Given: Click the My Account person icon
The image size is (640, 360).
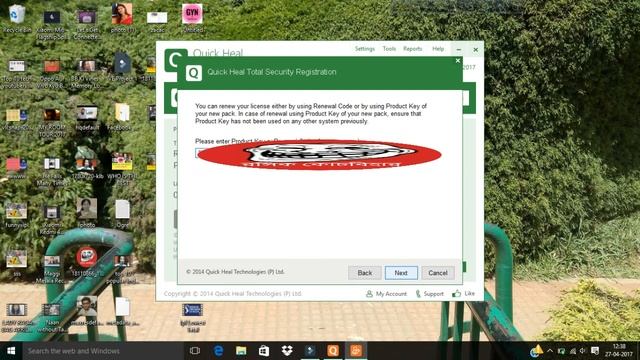Looking at the screenshot, I should coord(369,294).
